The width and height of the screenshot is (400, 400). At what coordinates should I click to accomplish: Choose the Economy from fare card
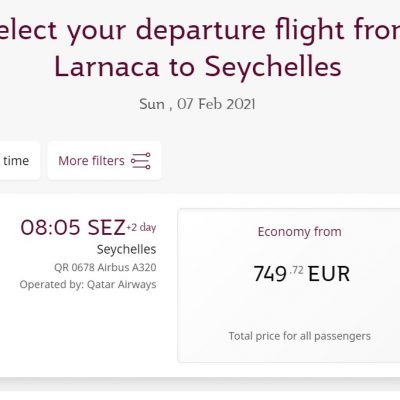pos(289,285)
